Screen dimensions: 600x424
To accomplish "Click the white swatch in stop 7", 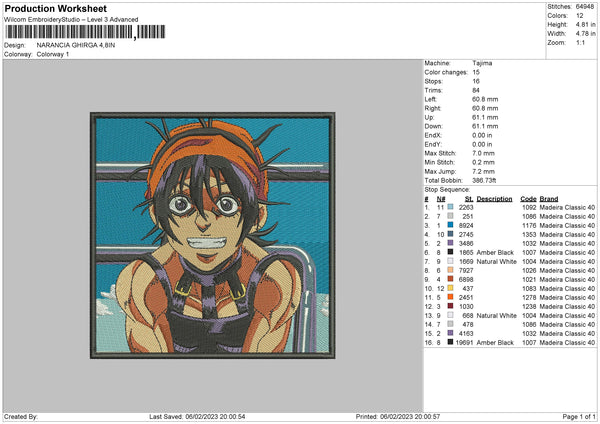I will click(x=450, y=261).
